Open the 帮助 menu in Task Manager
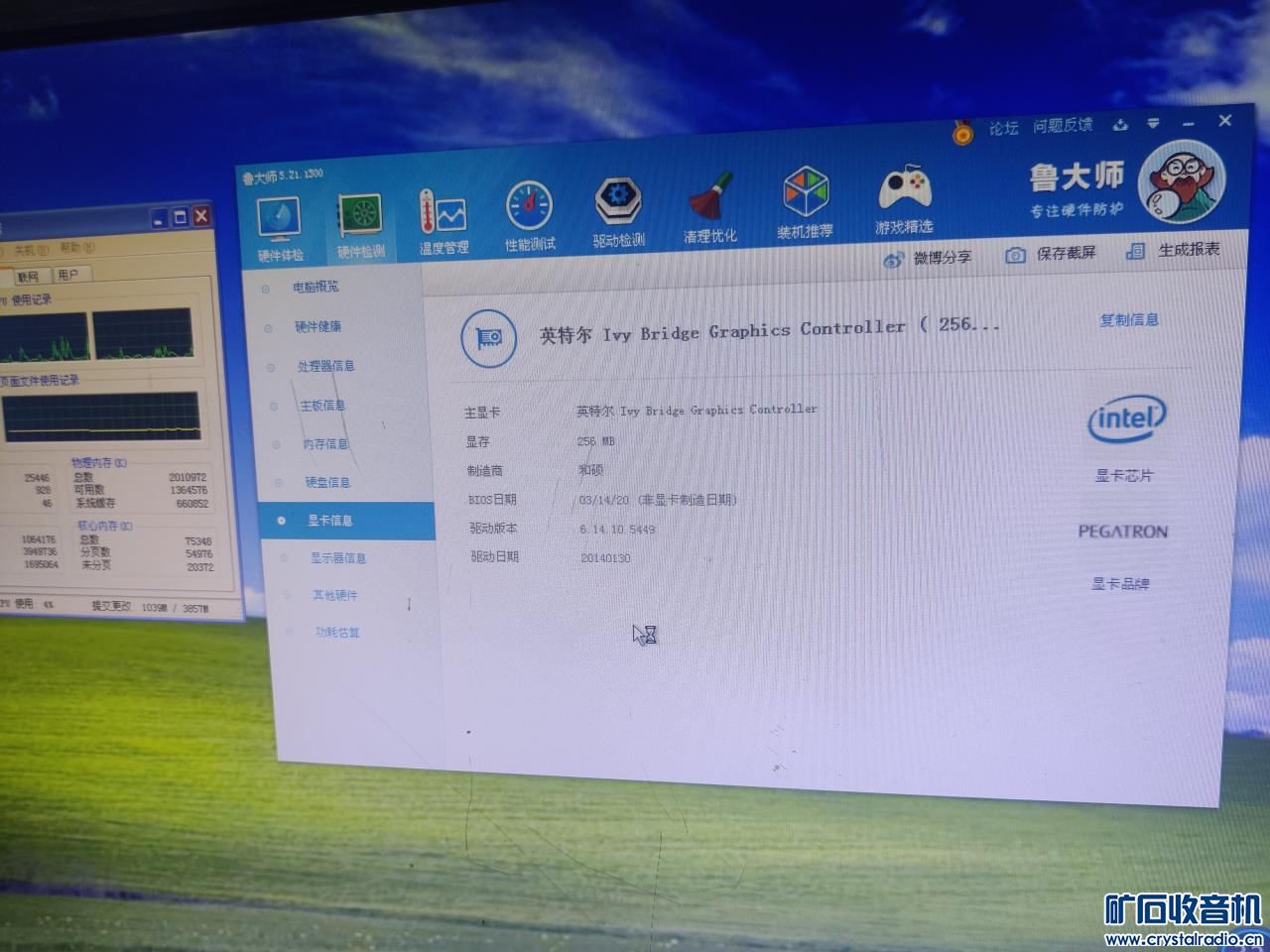Image resolution: width=1270 pixels, height=952 pixels. (x=76, y=247)
